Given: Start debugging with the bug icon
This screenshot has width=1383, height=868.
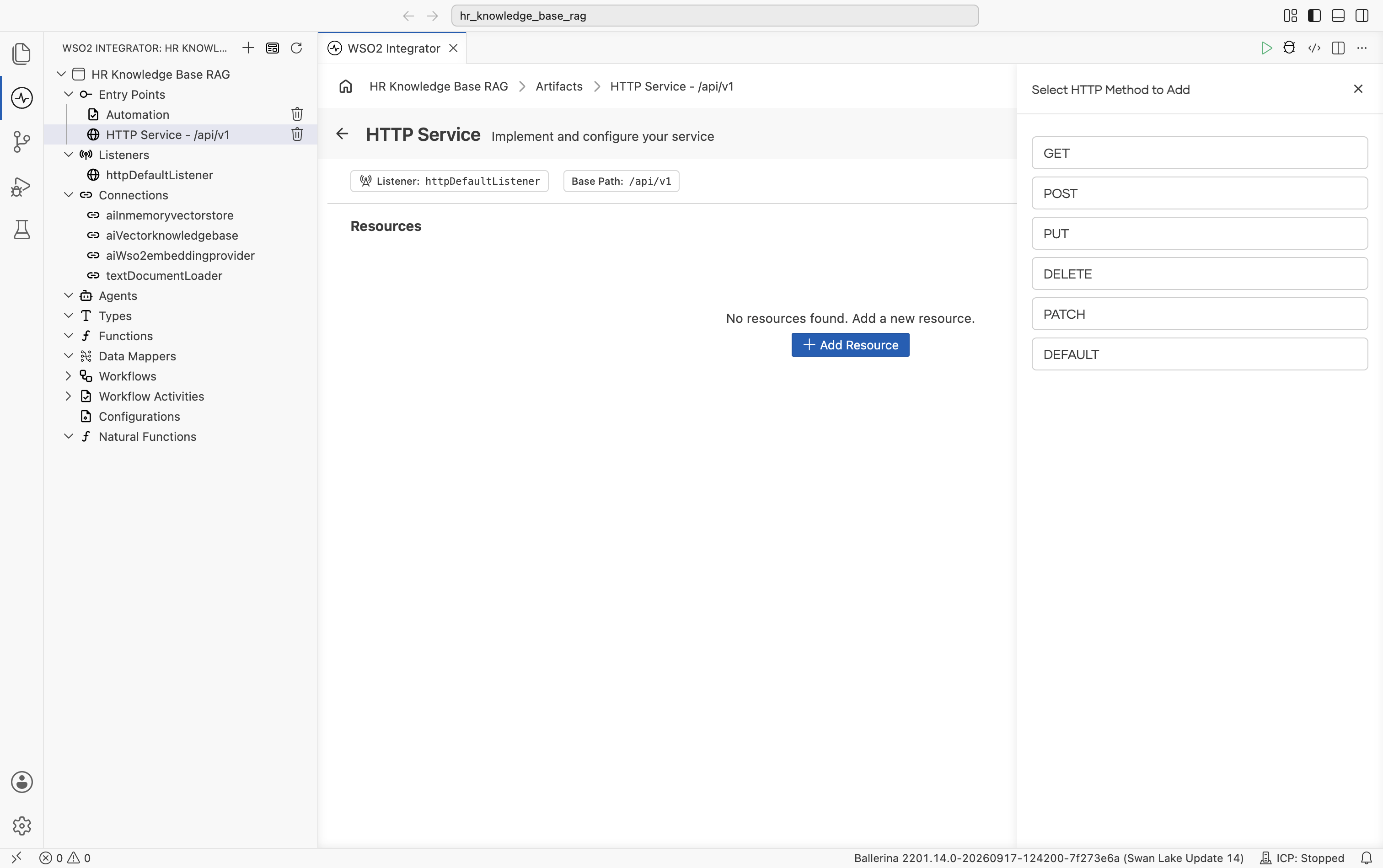Looking at the screenshot, I should [x=1289, y=48].
